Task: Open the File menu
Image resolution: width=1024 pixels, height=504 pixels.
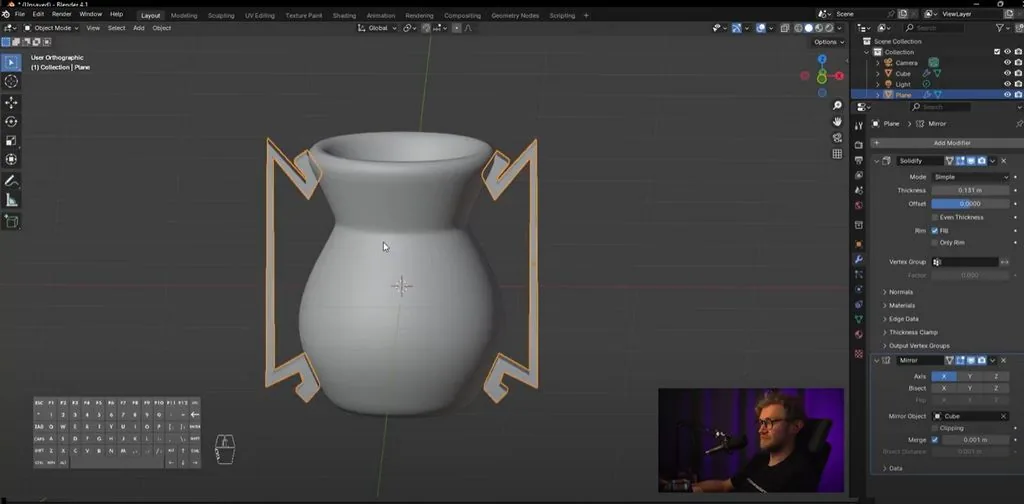Action: (x=20, y=14)
